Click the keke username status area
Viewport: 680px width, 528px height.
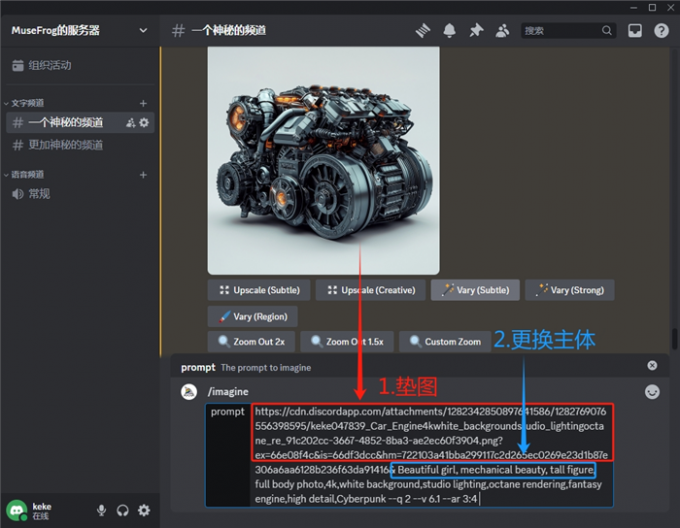click(x=42, y=511)
